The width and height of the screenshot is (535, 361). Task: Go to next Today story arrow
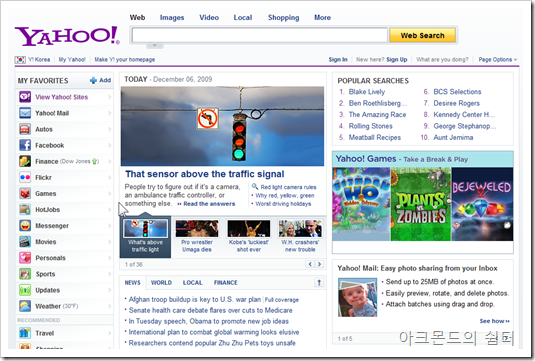[x=319, y=264]
